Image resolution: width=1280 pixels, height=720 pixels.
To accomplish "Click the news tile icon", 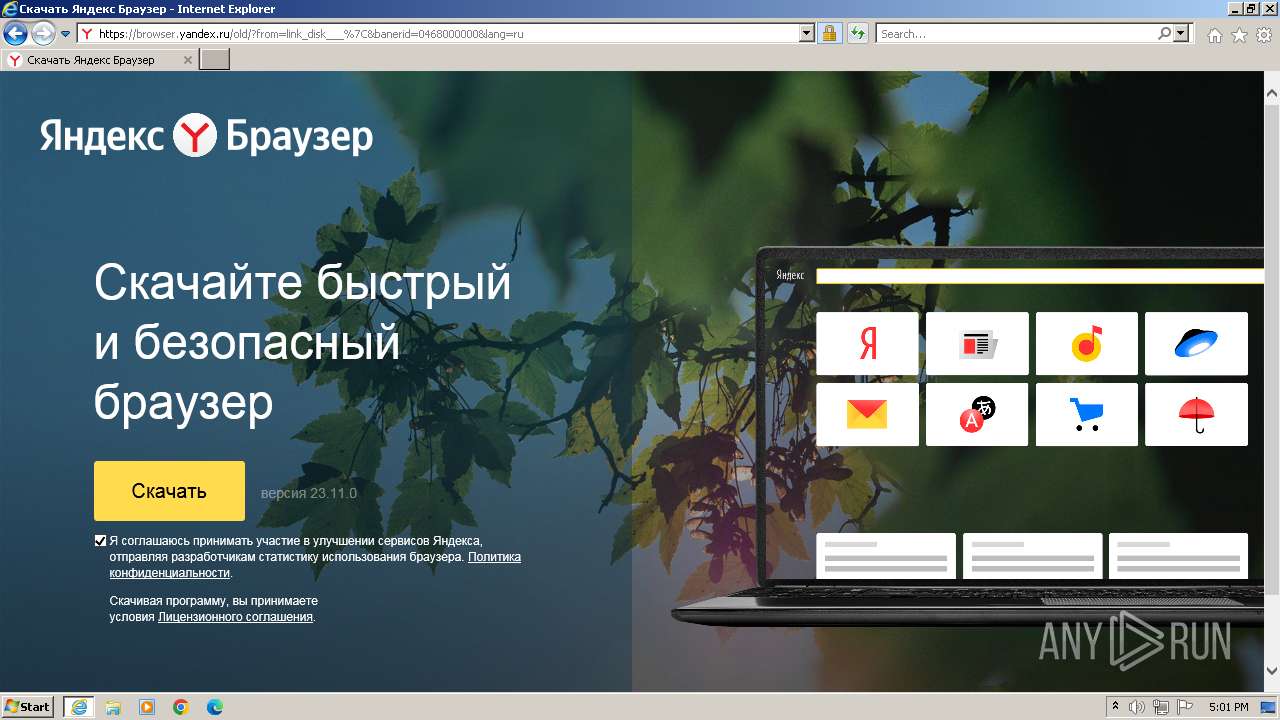I will [x=977, y=344].
